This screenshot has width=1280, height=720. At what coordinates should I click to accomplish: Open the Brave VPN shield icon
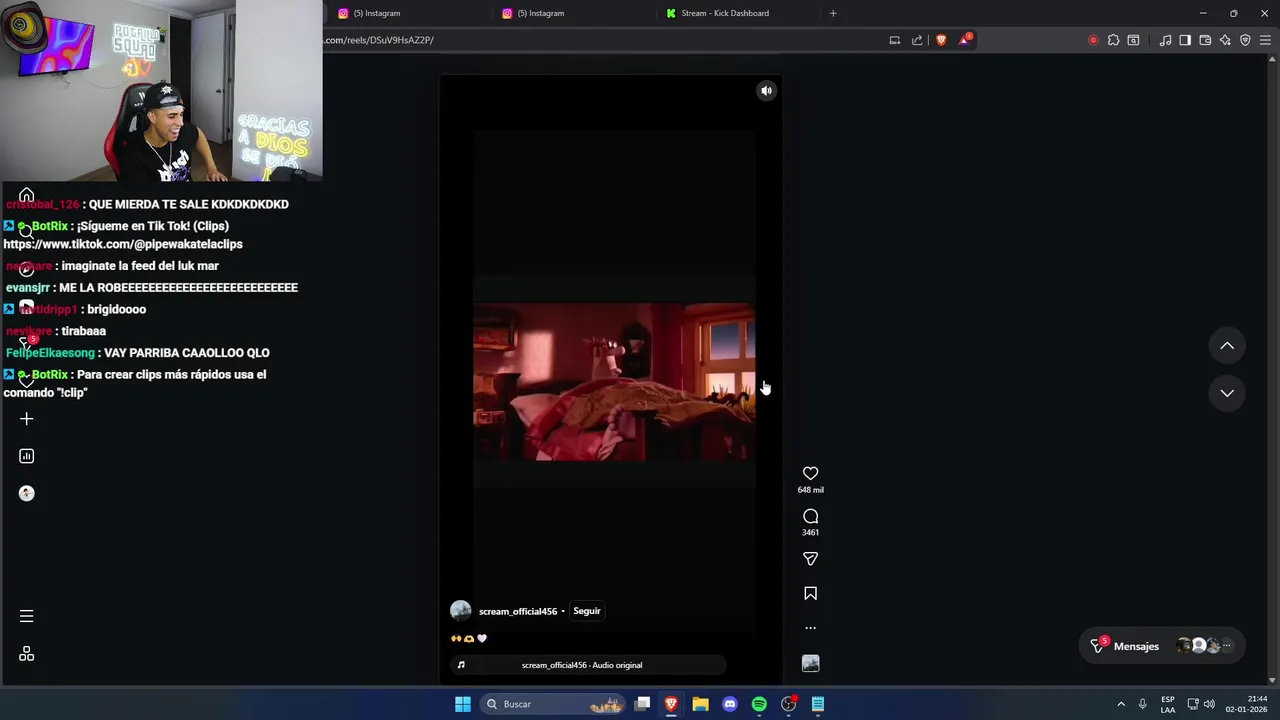point(1245,40)
